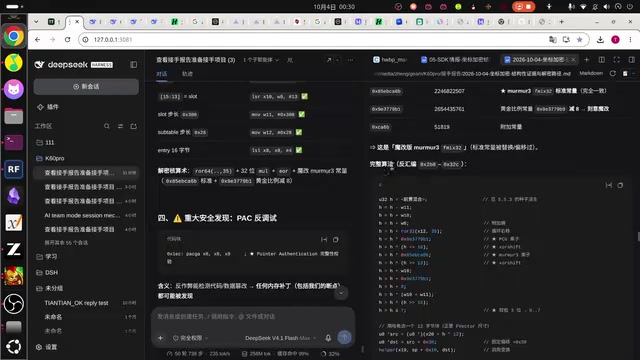Toggle wrap icon on pacga code block
This screenshot has width=640, height=360.
tap(324, 240)
